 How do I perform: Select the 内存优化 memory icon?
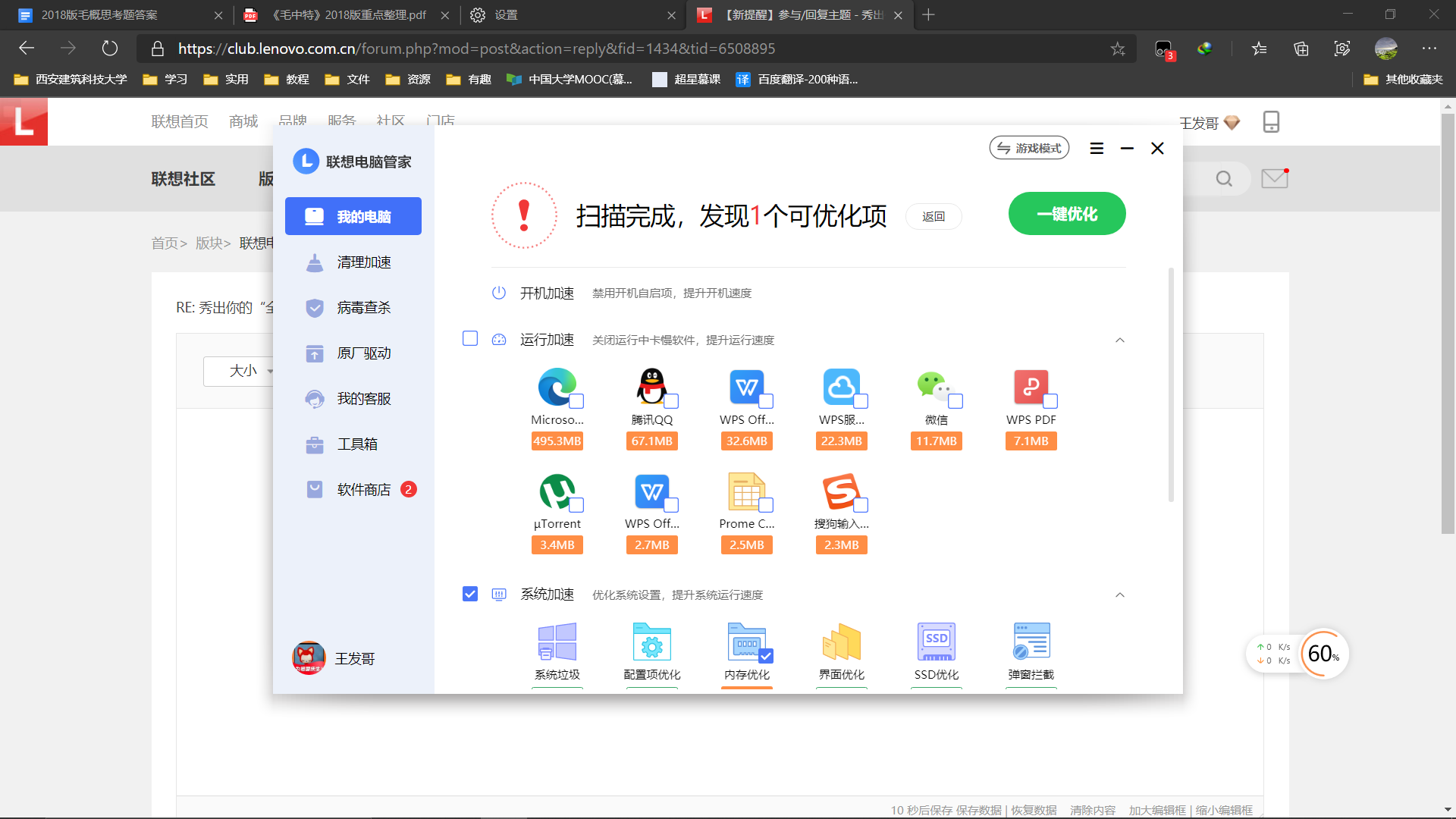coord(747,642)
